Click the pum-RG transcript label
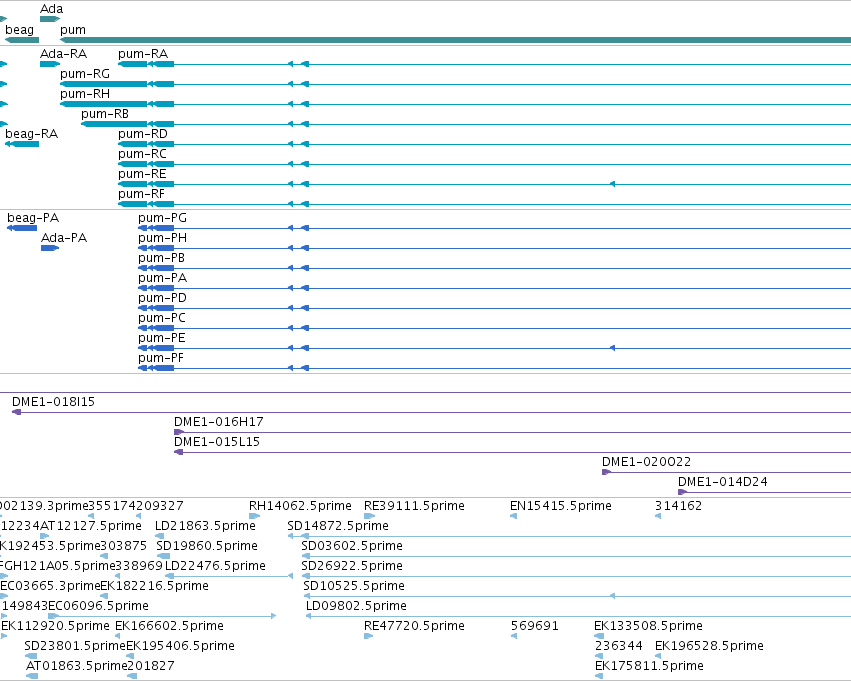 click(x=85, y=74)
